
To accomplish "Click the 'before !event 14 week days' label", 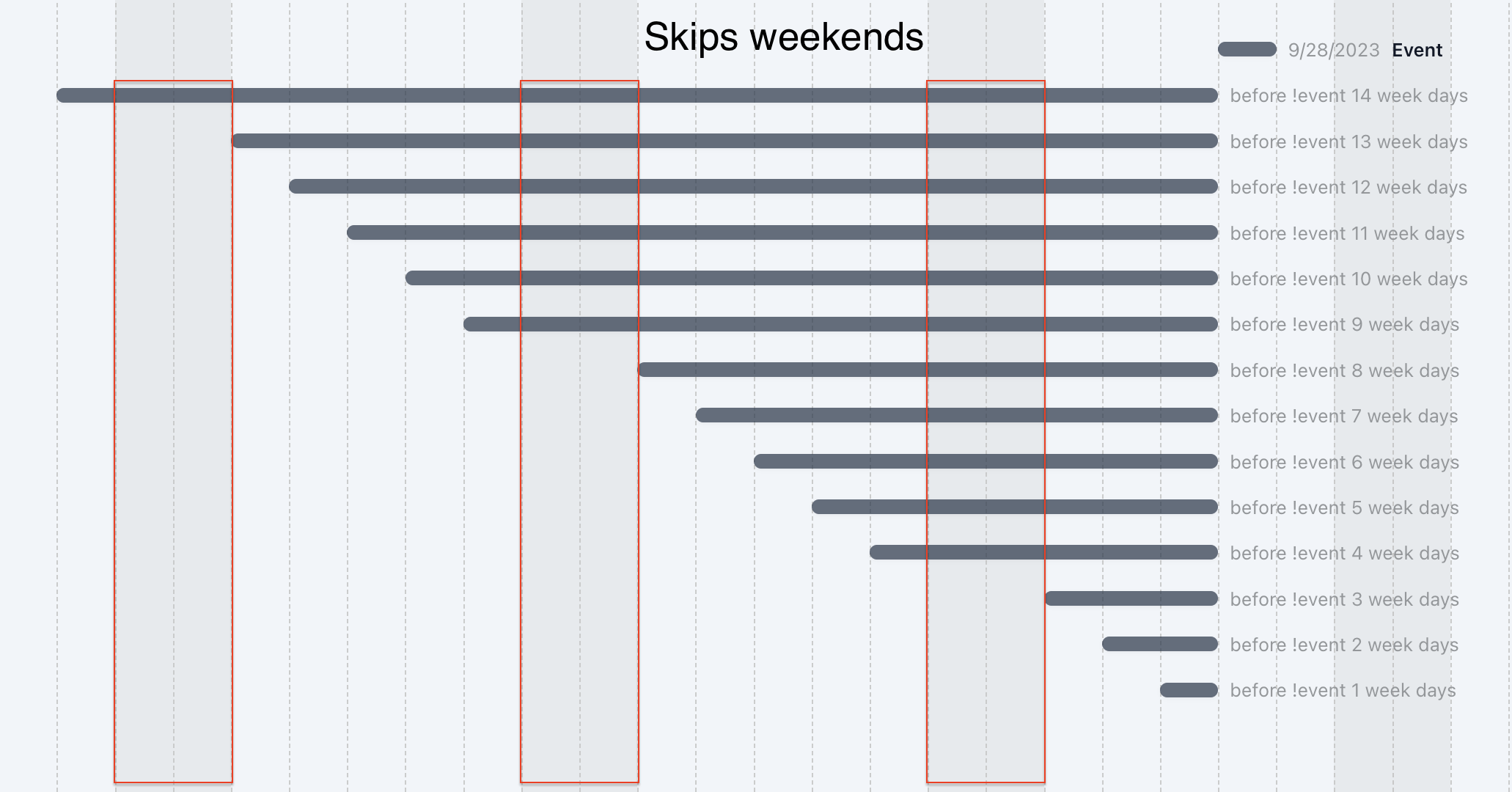I will 1348,96.
